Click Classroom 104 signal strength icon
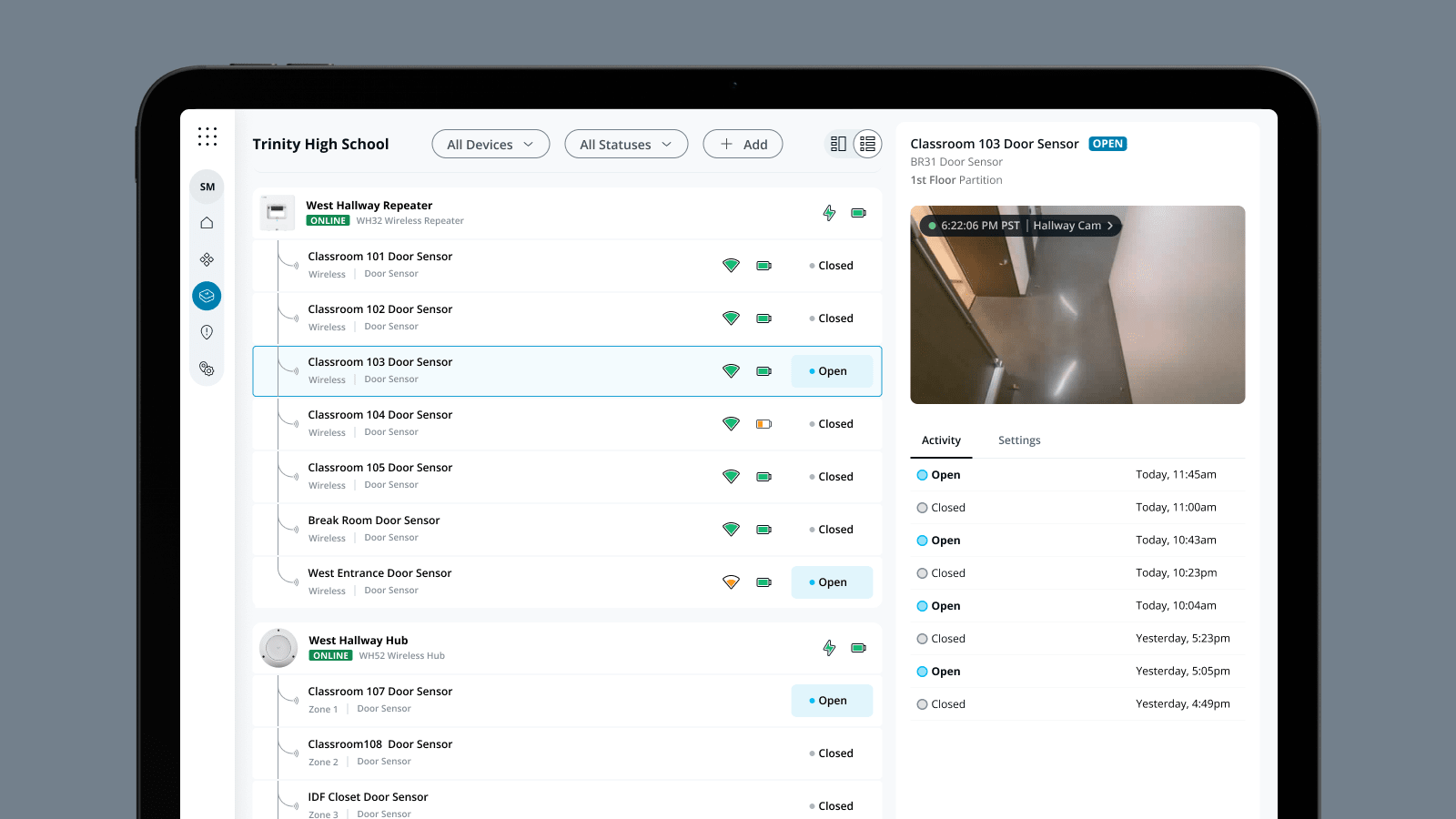The height and width of the screenshot is (819, 1456). pyautogui.click(x=731, y=424)
